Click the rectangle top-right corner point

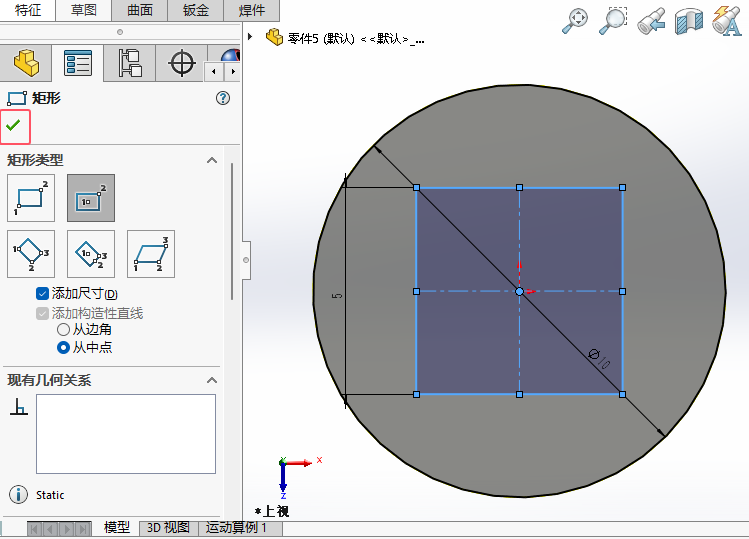[x=622, y=188]
